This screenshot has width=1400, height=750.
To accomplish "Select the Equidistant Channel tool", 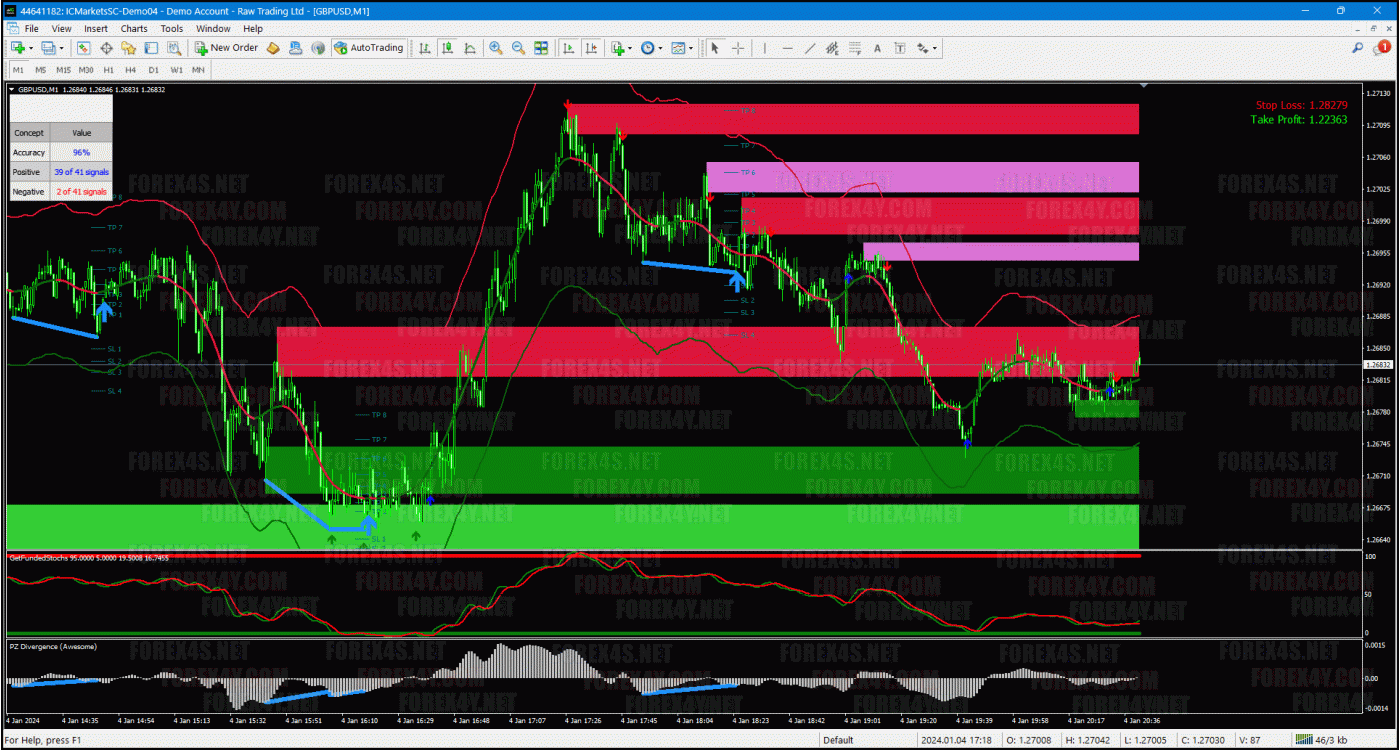I will [x=833, y=47].
